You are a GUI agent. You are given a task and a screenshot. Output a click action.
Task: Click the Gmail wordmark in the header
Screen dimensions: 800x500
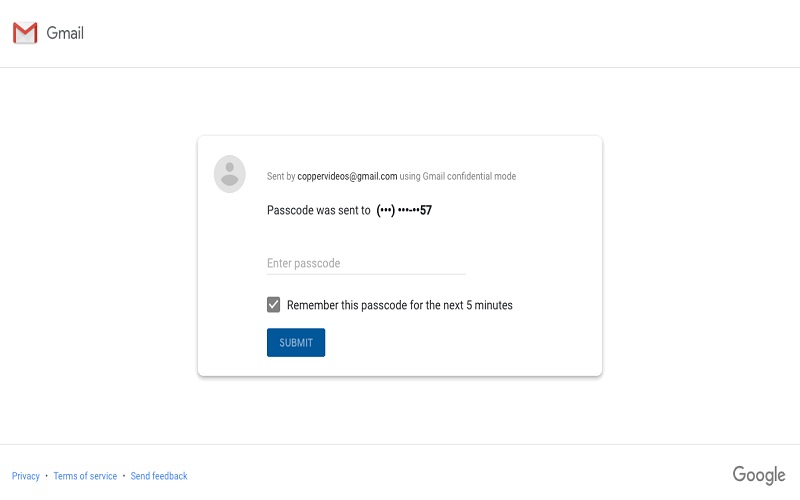coord(65,33)
